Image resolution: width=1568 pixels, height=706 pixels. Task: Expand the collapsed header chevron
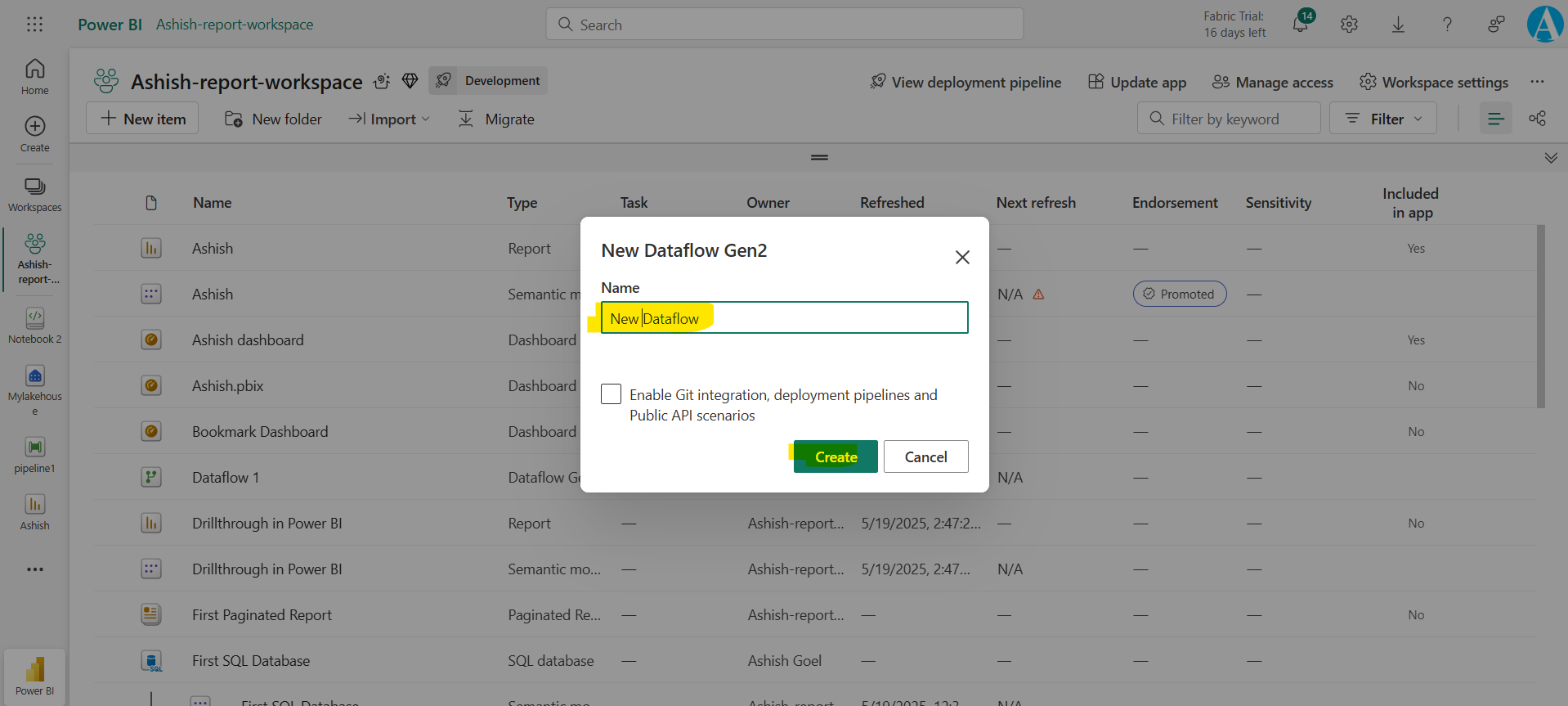[x=1551, y=158]
